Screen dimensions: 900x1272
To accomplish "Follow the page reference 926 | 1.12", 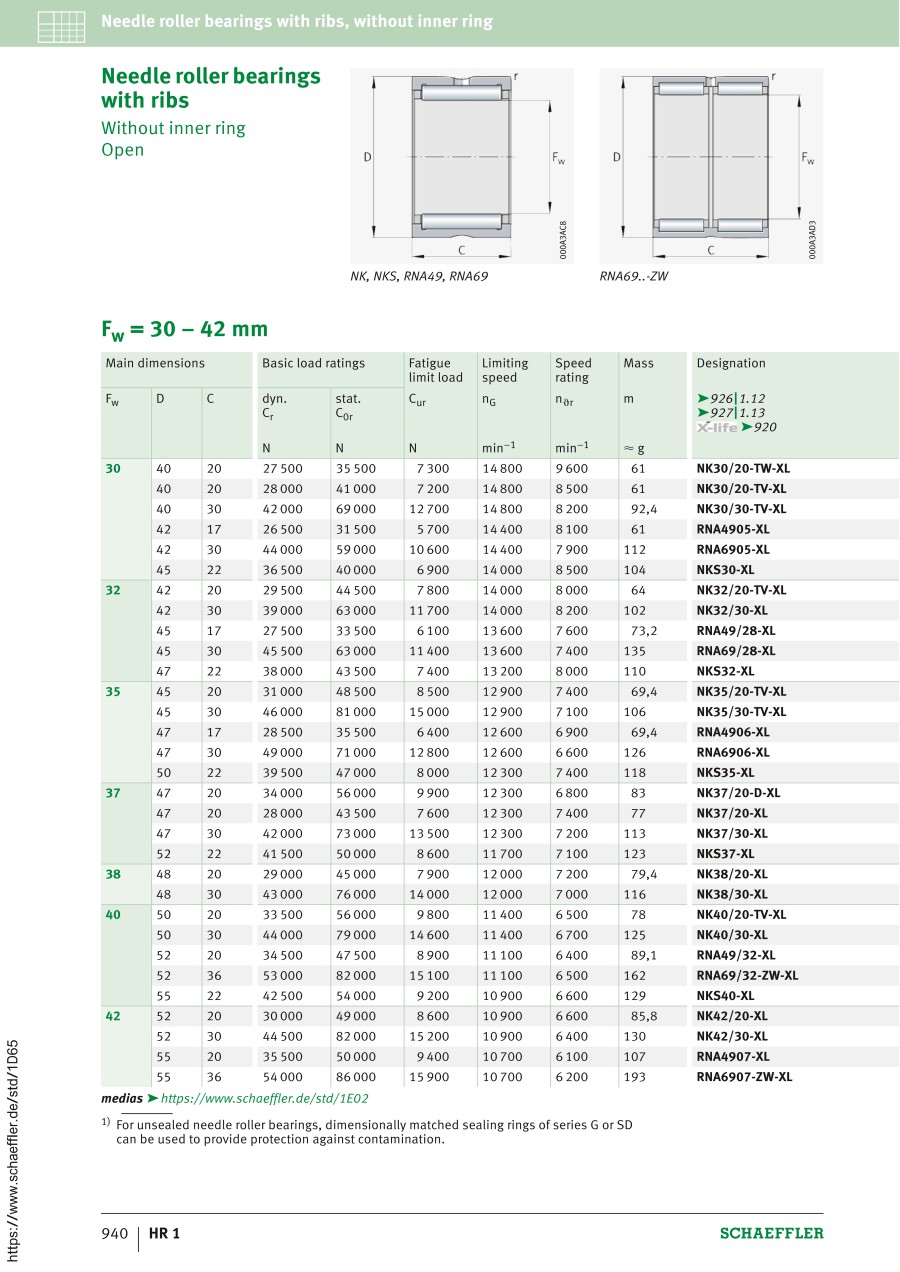I will (736, 398).
